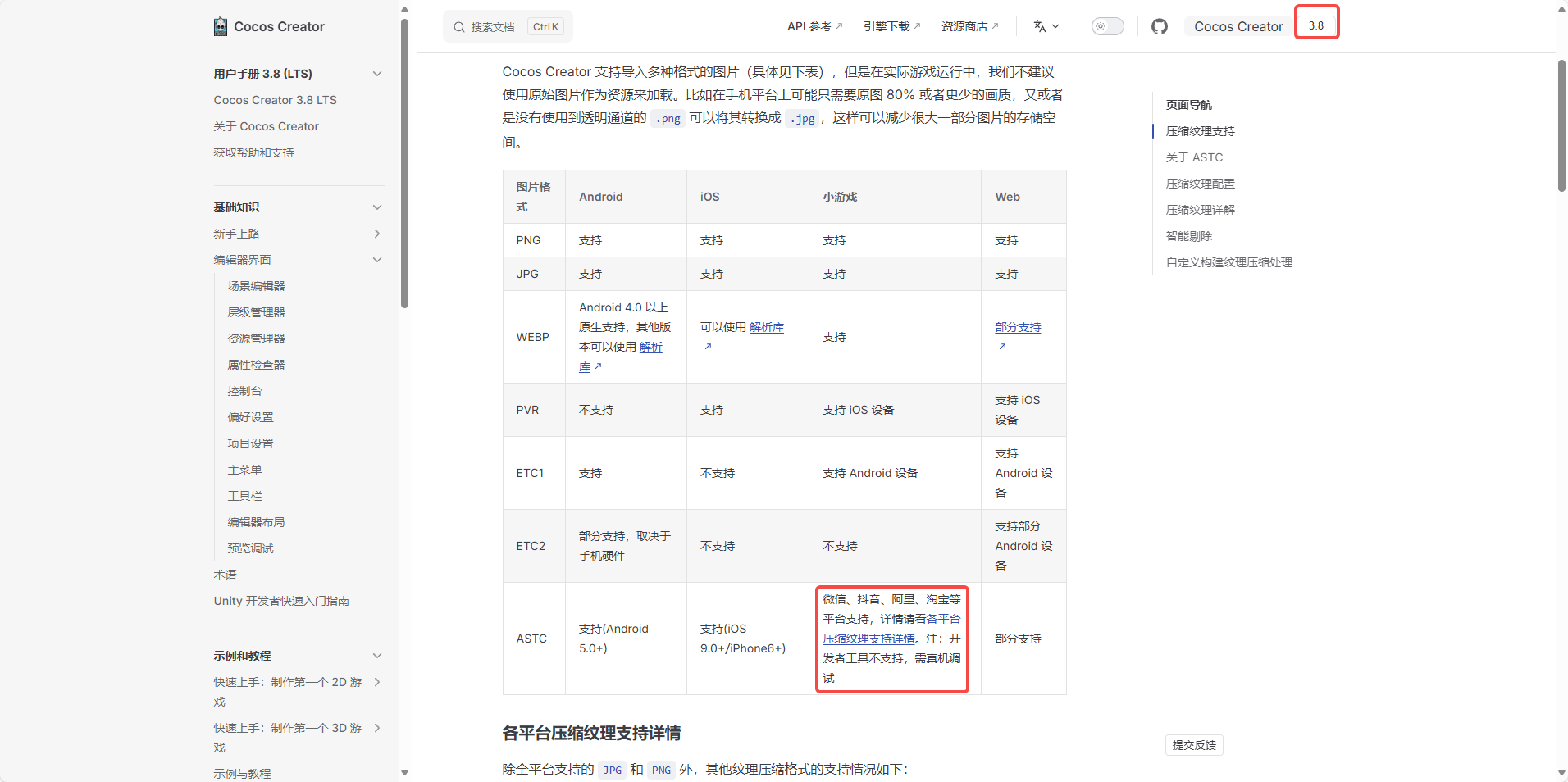Jump to 压缩纹理配置 in page navigation
Image resolution: width=1568 pixels, height=782 pixels.
1201,184
